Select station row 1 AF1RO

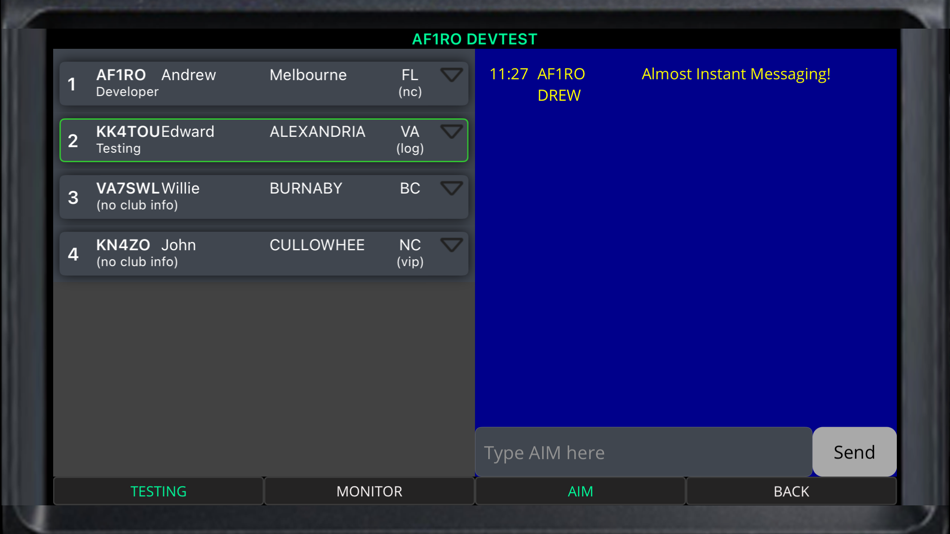(264, 83)
